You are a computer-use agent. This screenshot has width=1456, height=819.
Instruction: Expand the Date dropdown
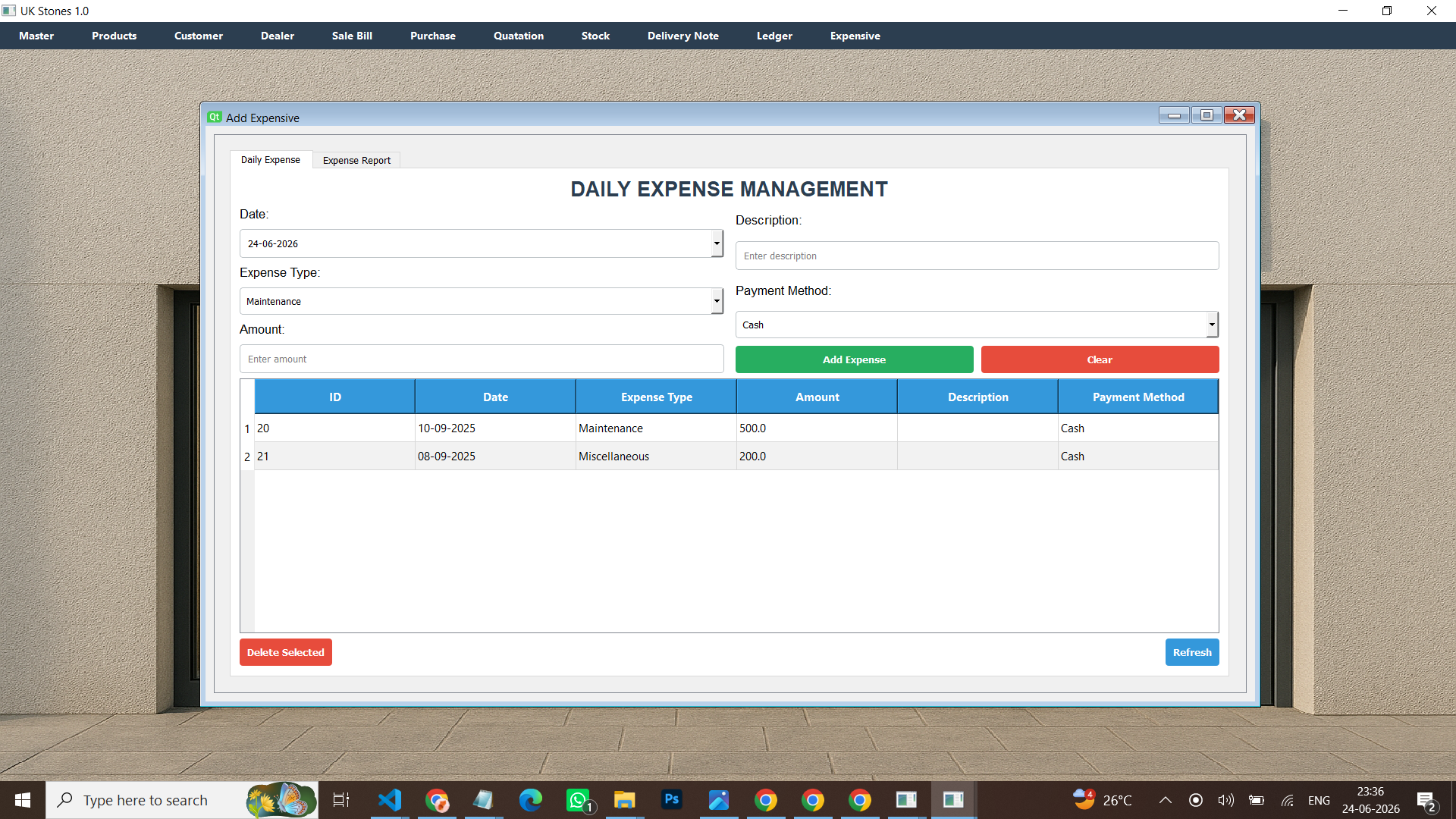[x=717, y=243]
